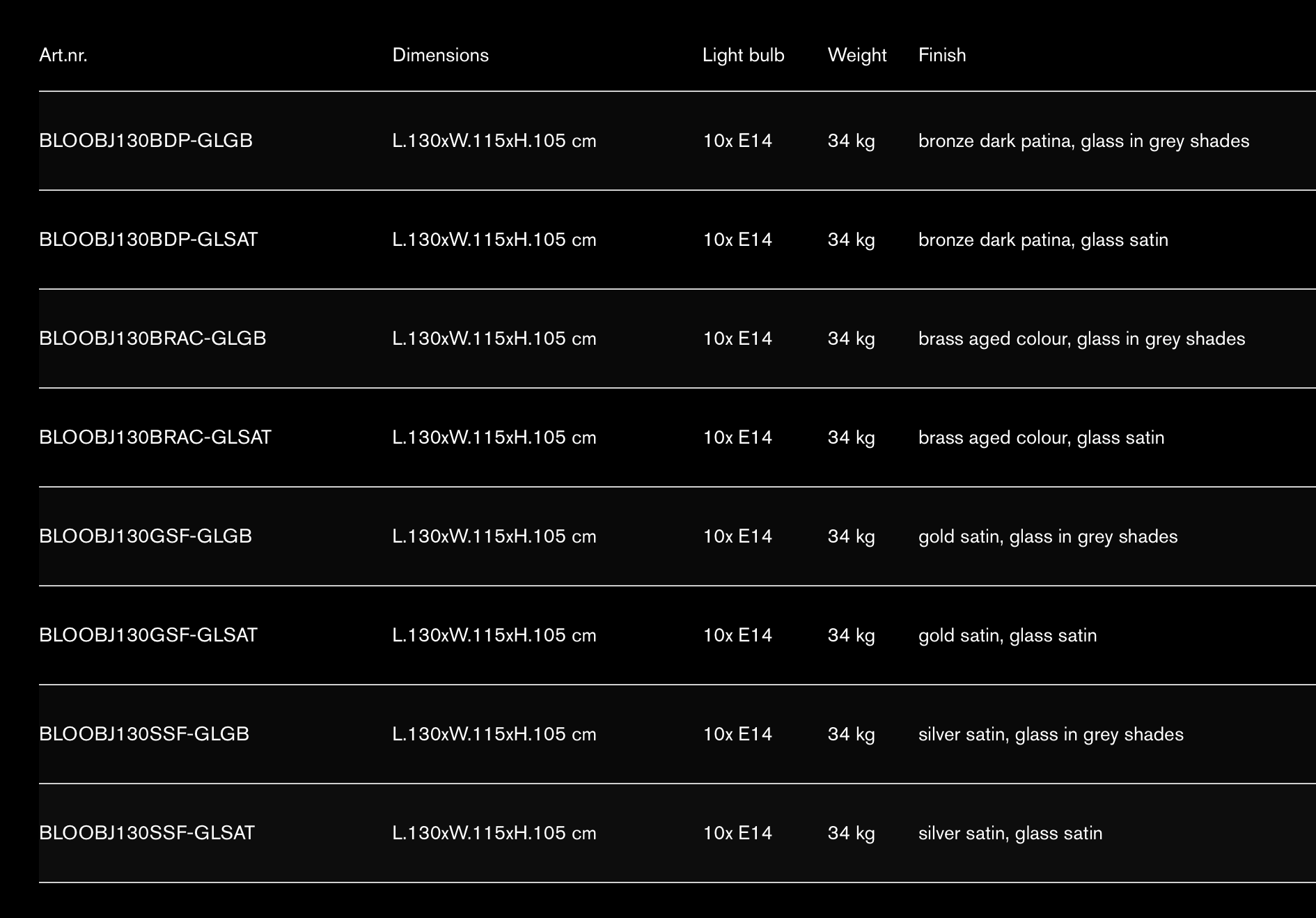Click article BLOOBJ130BRAC-GLGB
The height and width of the screenshot is (918, 1316).
[152, 339]
